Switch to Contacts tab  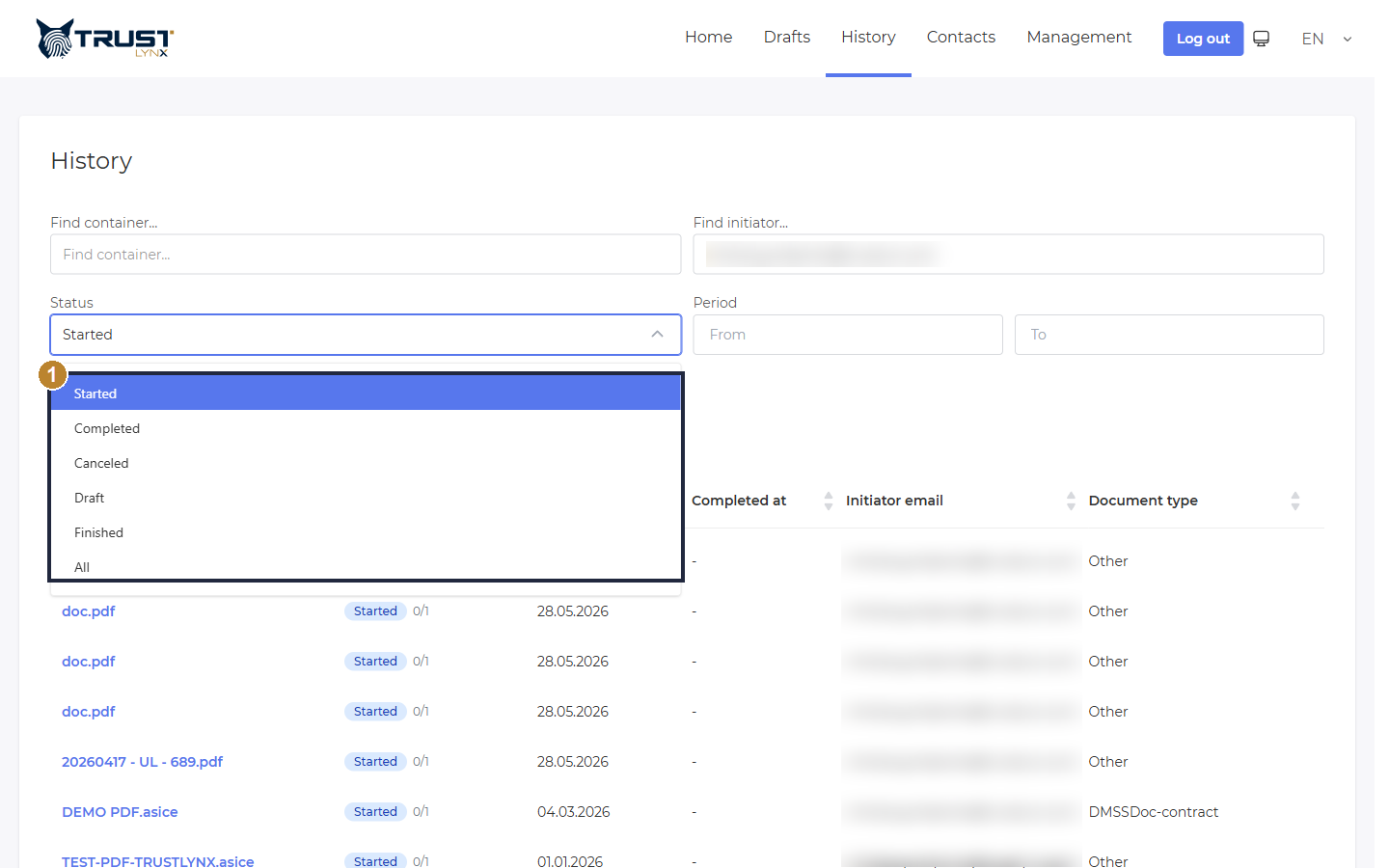[961, 38]
